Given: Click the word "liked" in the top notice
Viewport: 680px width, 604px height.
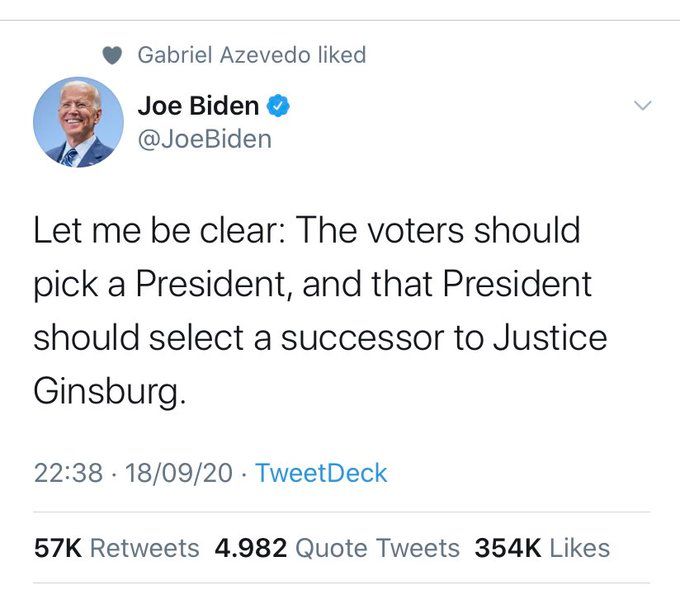Looking at the screenshot, I should click(341, 55).
